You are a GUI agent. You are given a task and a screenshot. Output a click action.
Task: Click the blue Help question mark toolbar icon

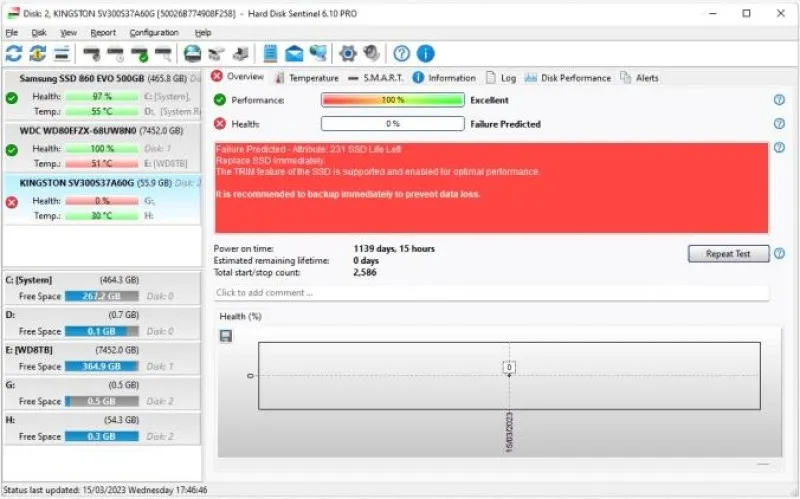402,54
